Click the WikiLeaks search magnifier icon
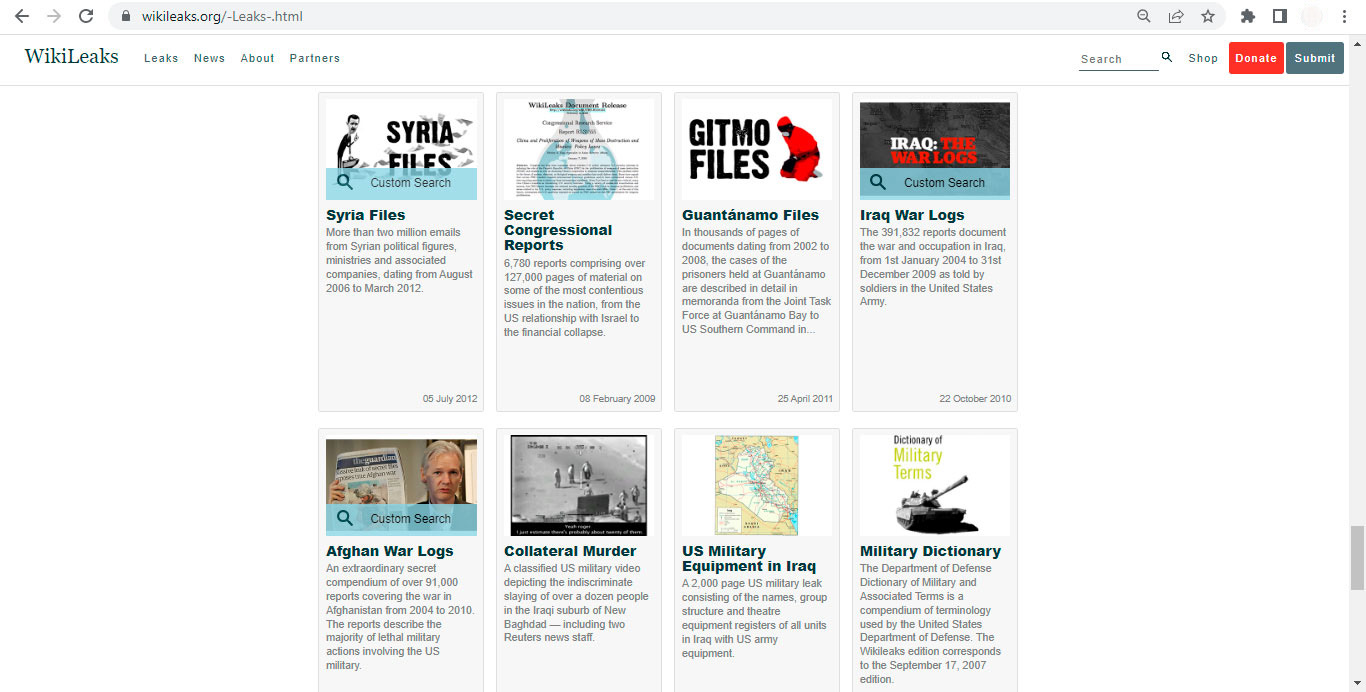This screenshot has height=692, width=1366. tap(1166, 57)
